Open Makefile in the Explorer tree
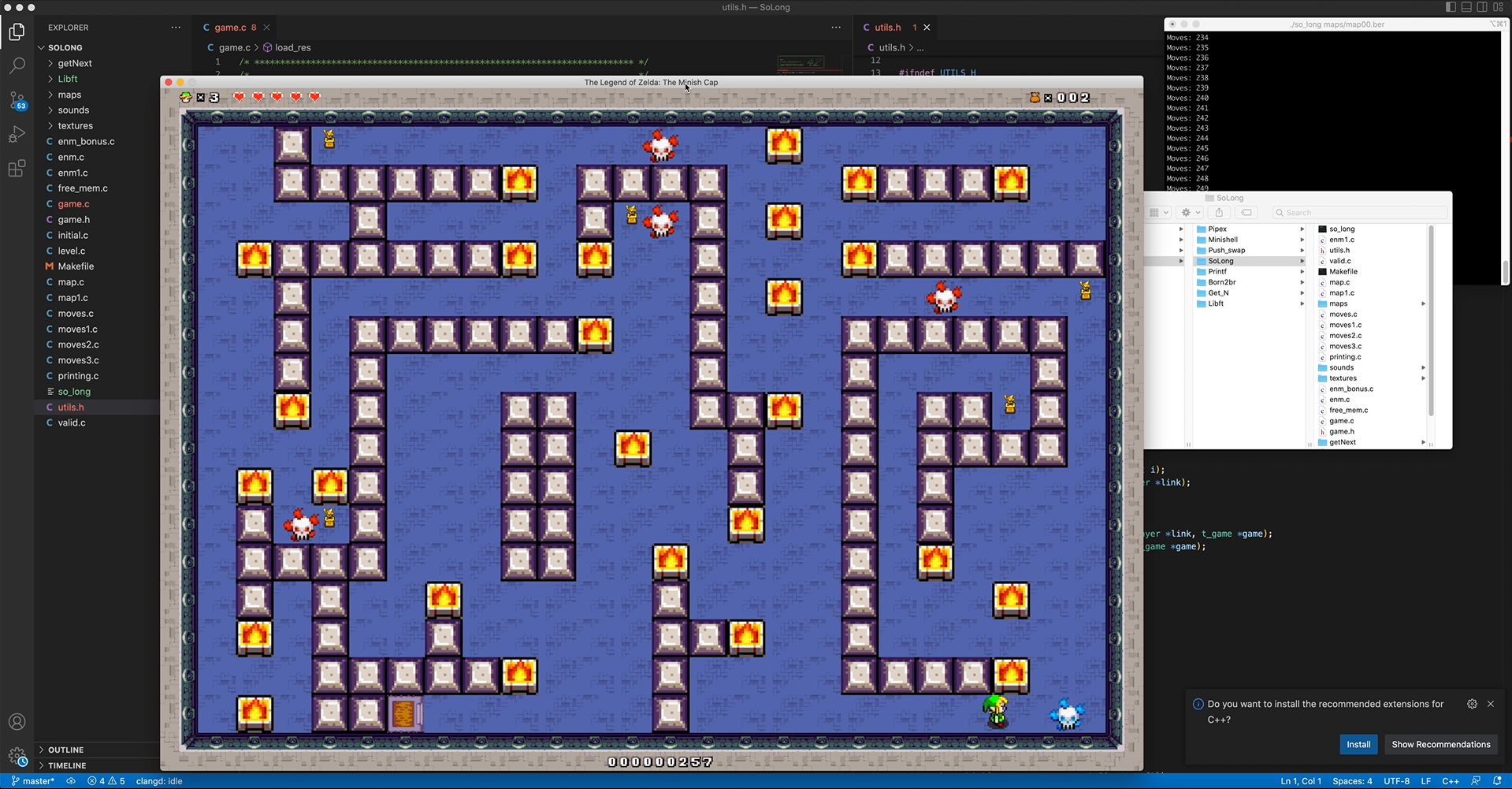Viewport: 1512px width, 789px height. pos(76,266)
